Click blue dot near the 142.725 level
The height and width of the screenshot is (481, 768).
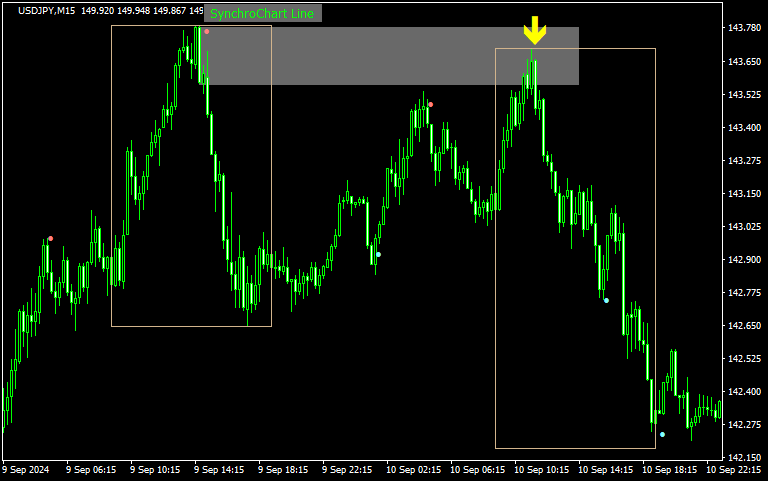click(x=606, y=300)
